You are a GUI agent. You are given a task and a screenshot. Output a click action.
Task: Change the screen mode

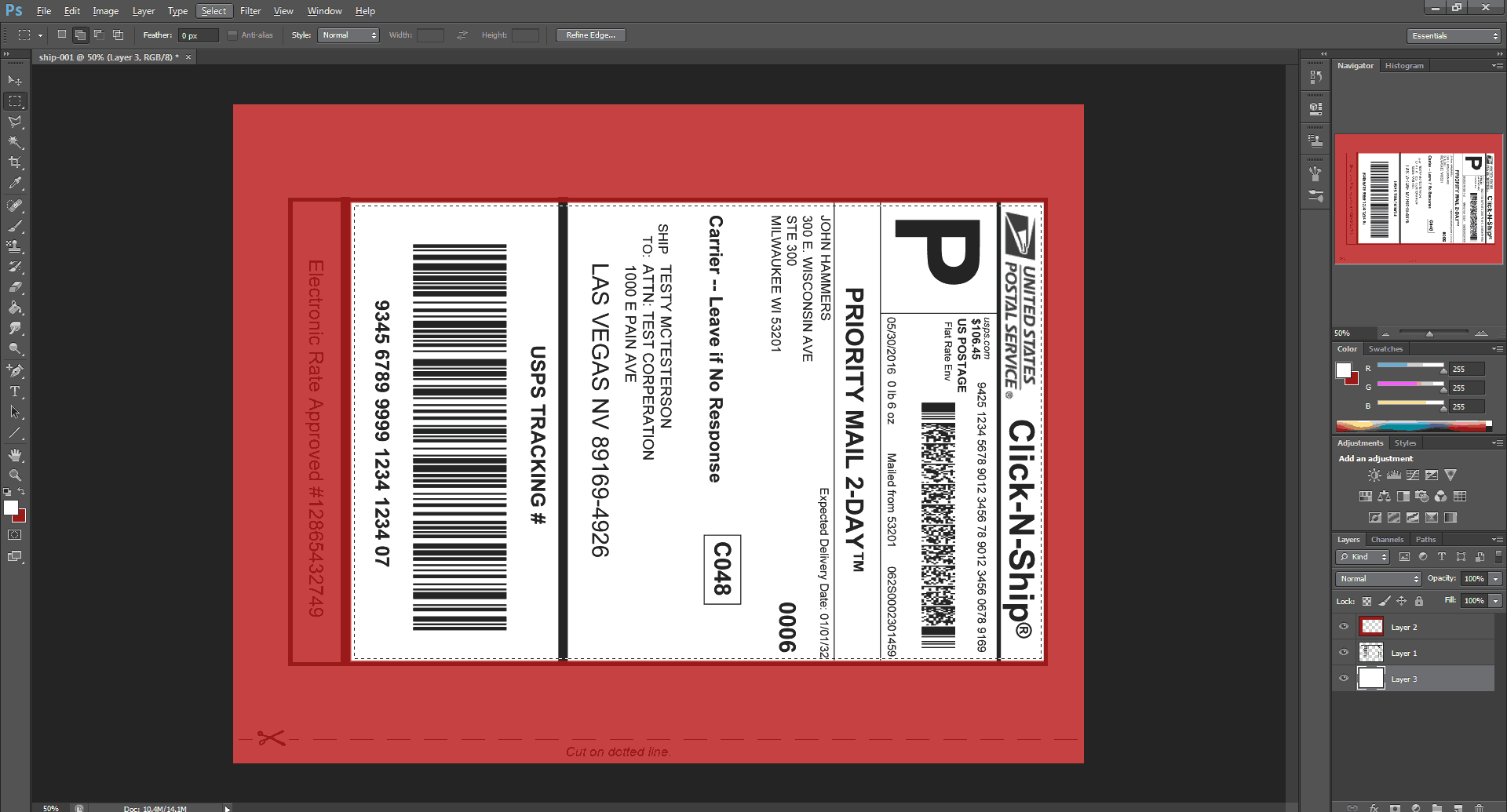click(x=15, y=556)
